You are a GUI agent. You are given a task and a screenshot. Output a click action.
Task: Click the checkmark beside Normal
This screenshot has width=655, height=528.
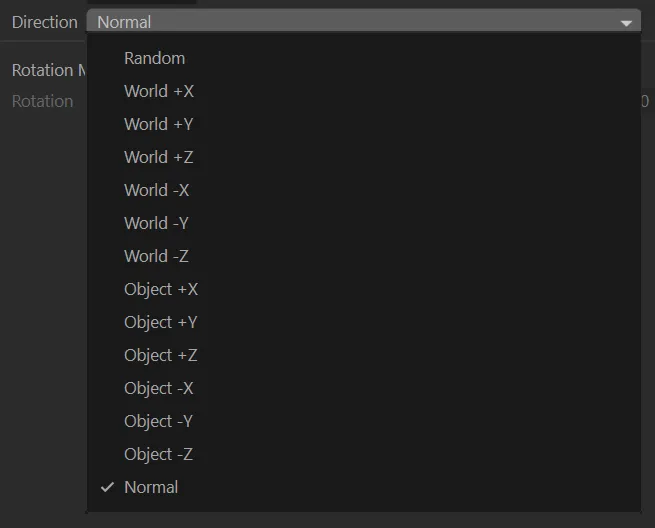(107, 487)
